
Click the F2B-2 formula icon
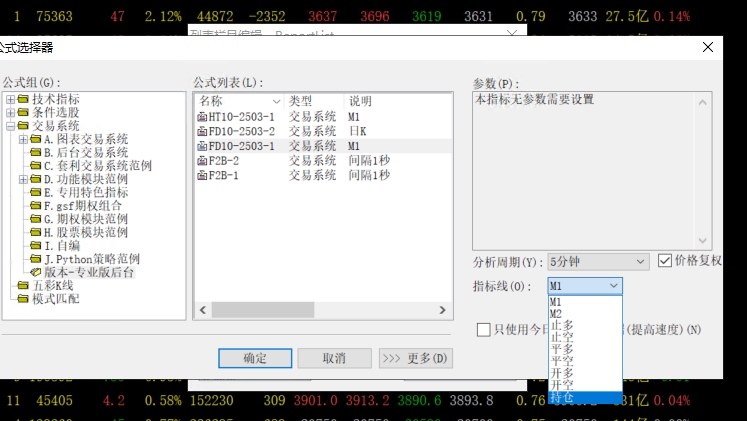(x=202, y=161)
